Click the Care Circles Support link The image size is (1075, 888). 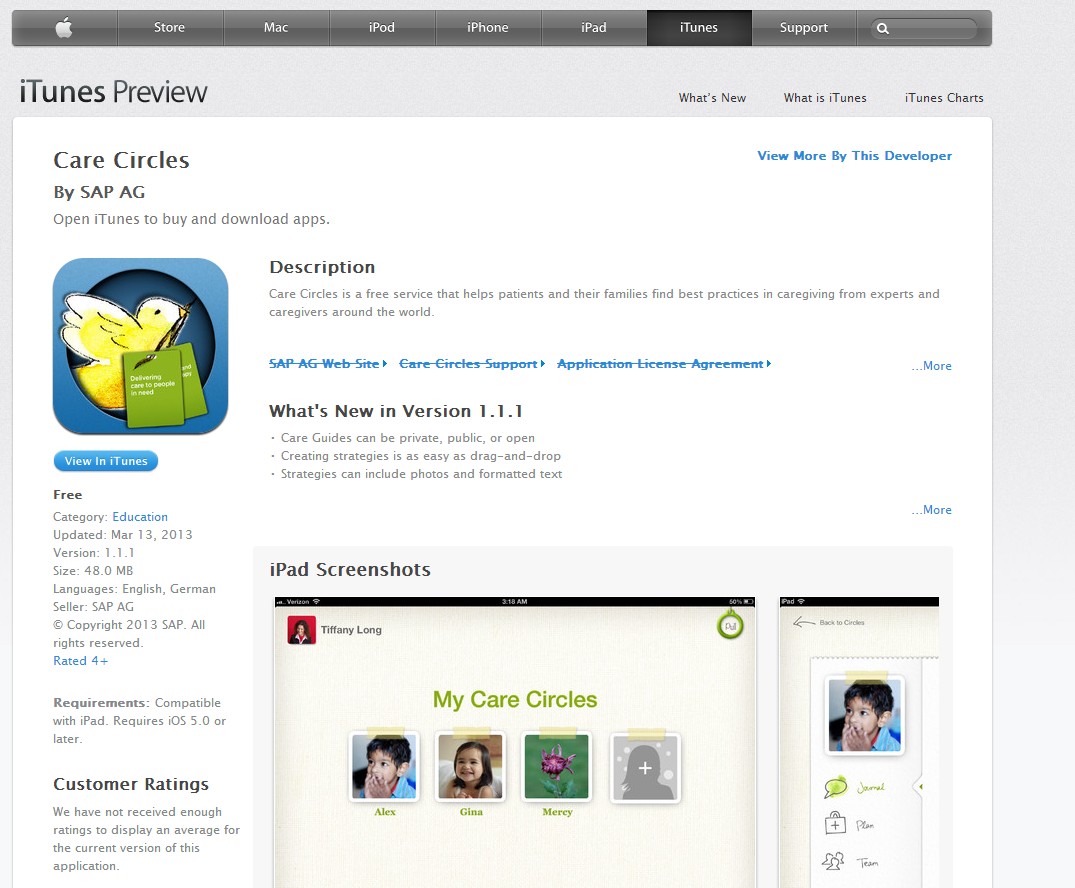pyautogui.click(x=468, y=363)
